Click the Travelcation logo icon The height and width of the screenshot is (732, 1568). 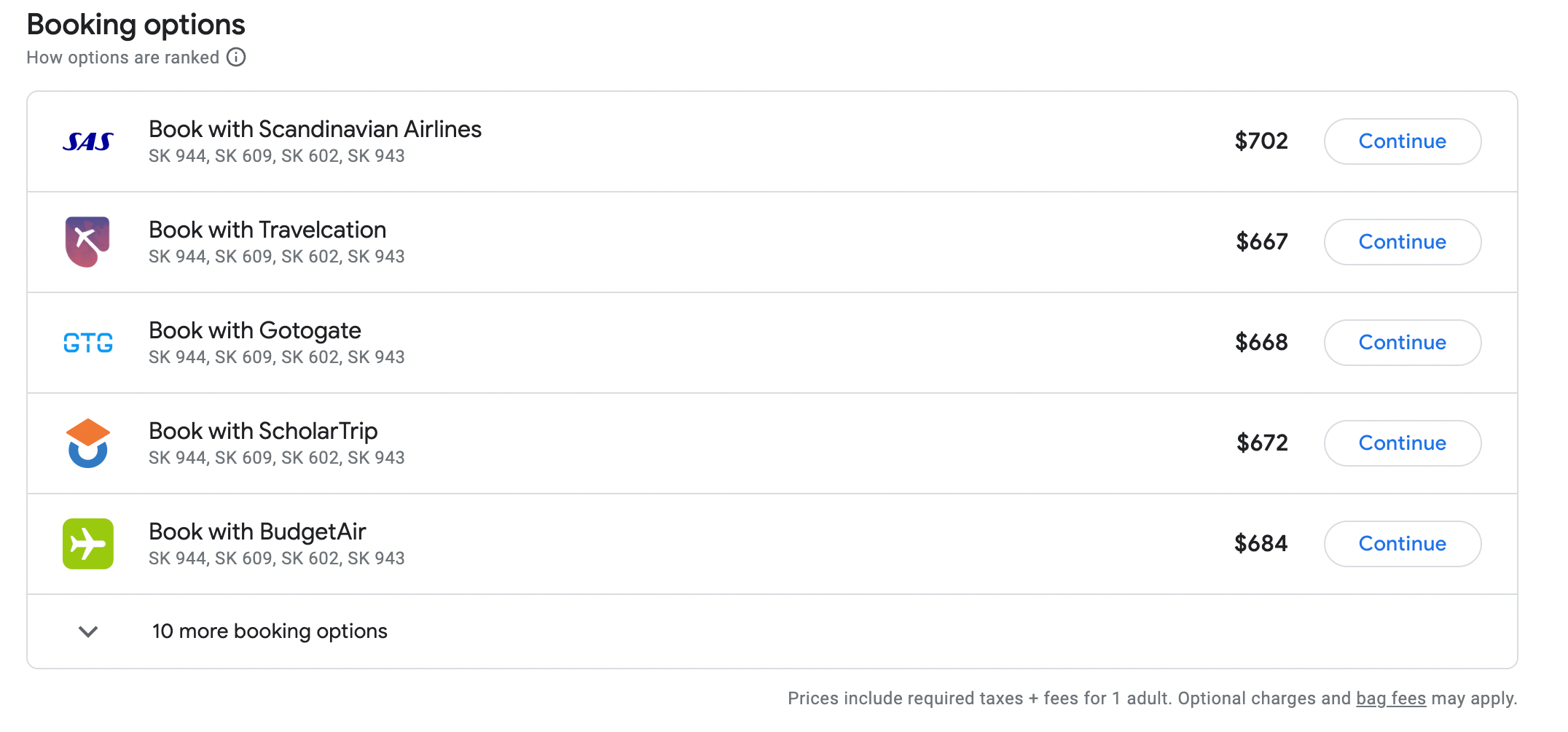(87, 242)
